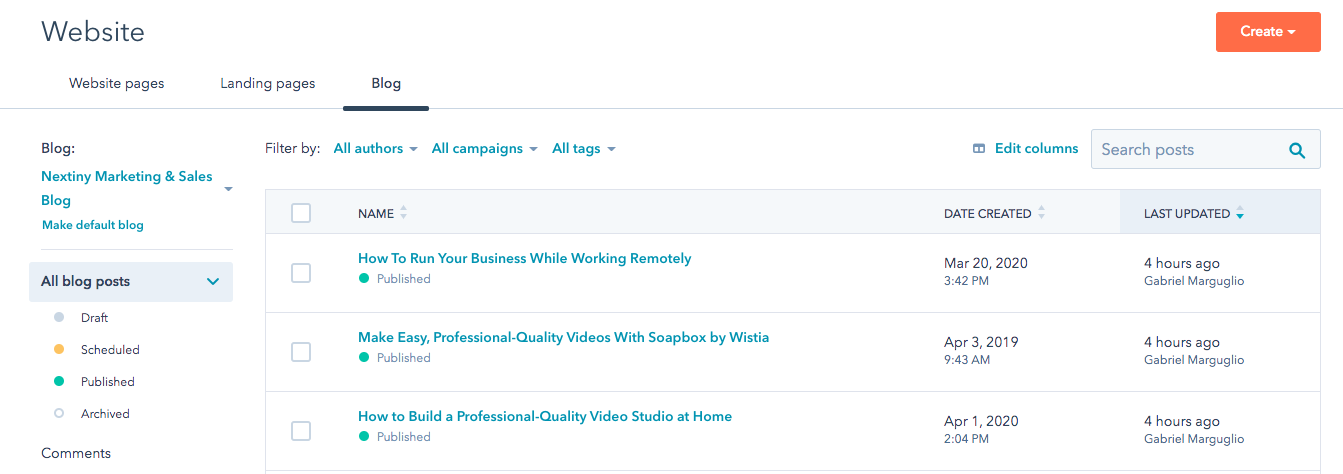Select the Working Remotely post checkbox
1343x474 pixels.
[x=301, y=273]
